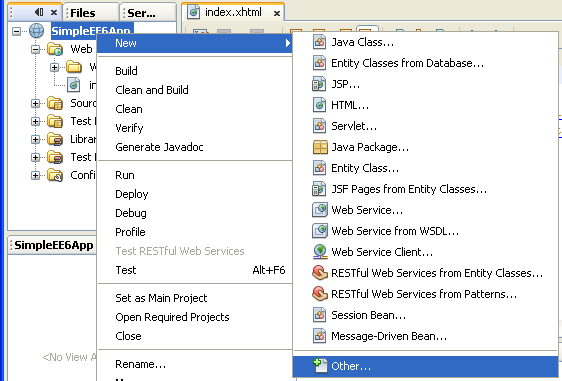Screen dimensions: 562x381
Task: Click the minimize panel icon in Projects tab
Action: (x=39, y=13)
